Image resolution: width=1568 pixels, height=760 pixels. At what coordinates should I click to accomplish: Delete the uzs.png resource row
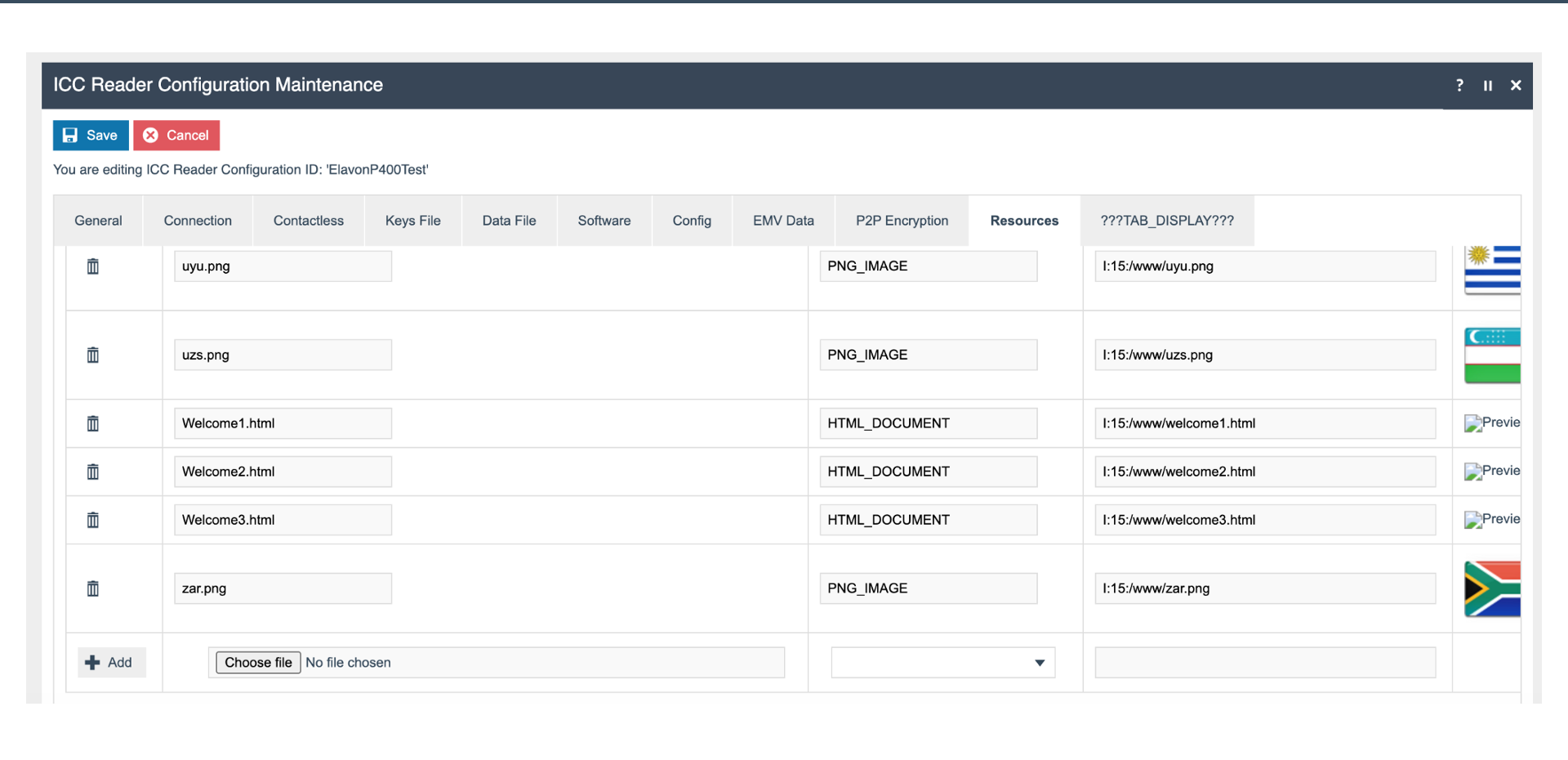92,355
